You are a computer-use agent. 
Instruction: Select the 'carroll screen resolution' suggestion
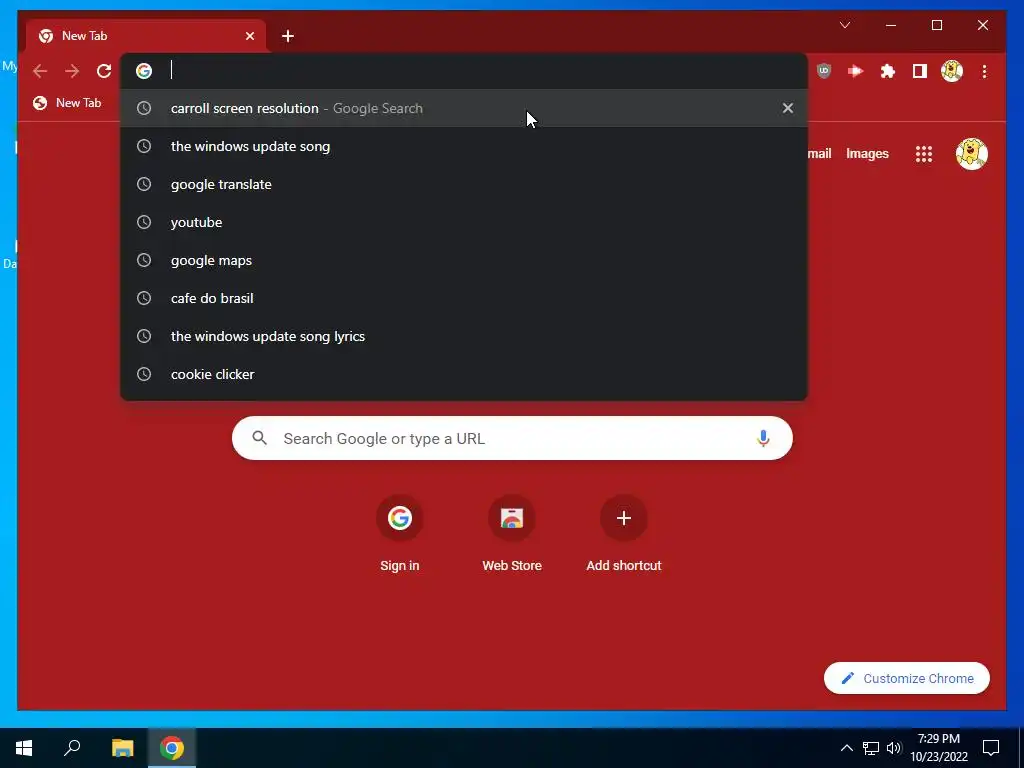[x=464, y=108]
